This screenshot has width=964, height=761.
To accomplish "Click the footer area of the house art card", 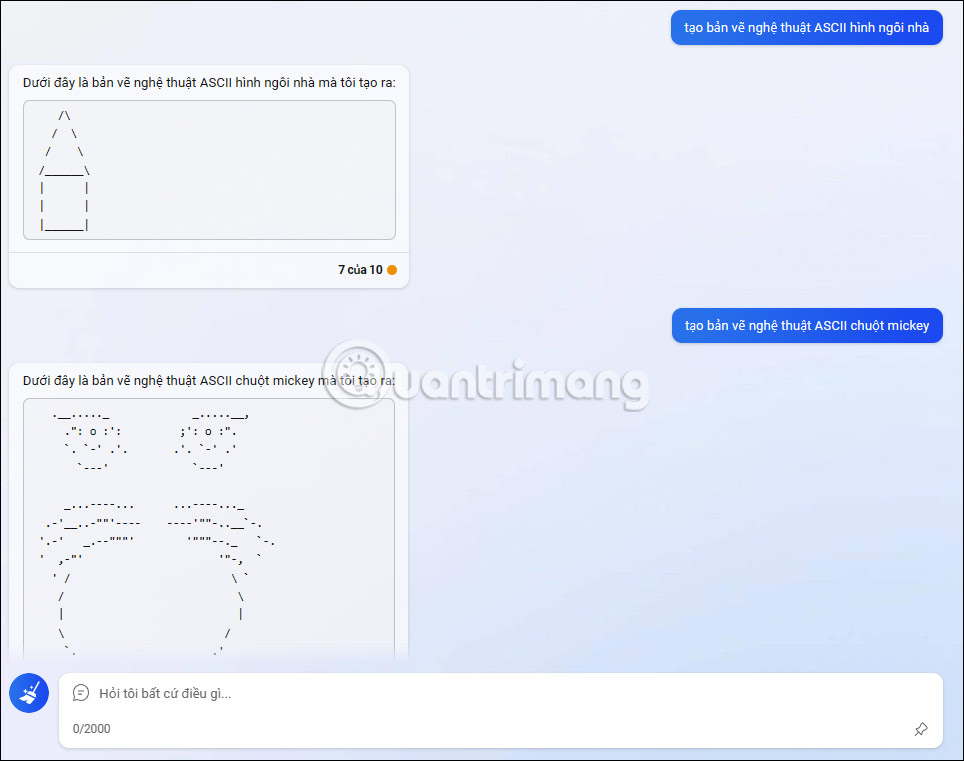I will [x=209, y=269].
